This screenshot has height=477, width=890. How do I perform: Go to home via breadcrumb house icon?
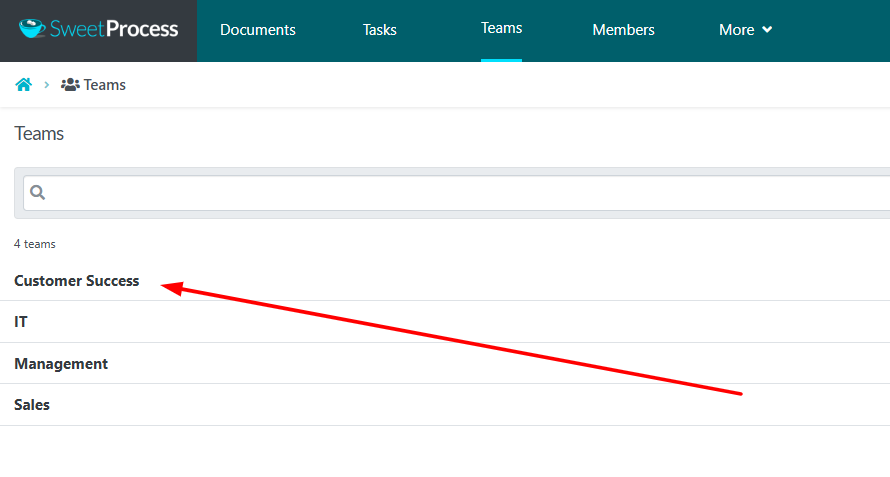coord(23,85)
